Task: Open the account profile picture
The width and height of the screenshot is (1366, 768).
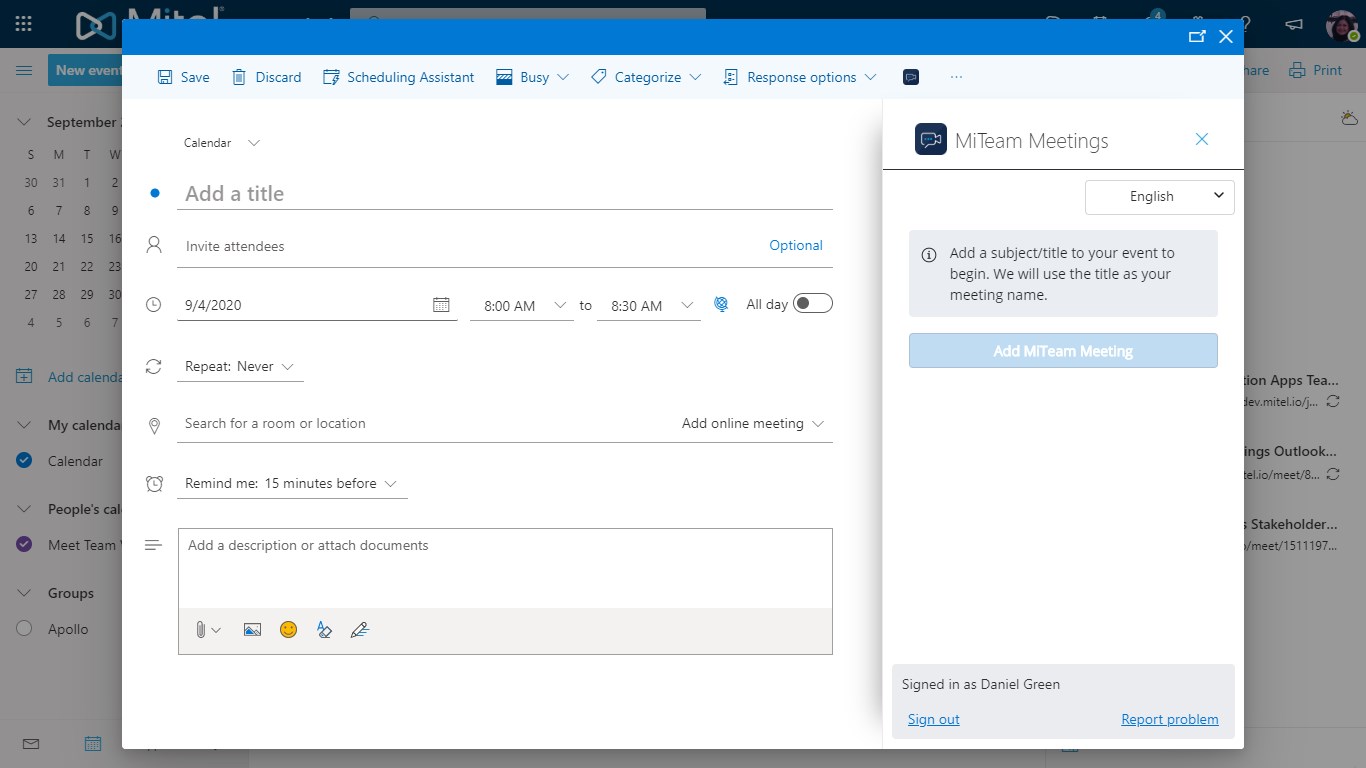Action: 1341,24
